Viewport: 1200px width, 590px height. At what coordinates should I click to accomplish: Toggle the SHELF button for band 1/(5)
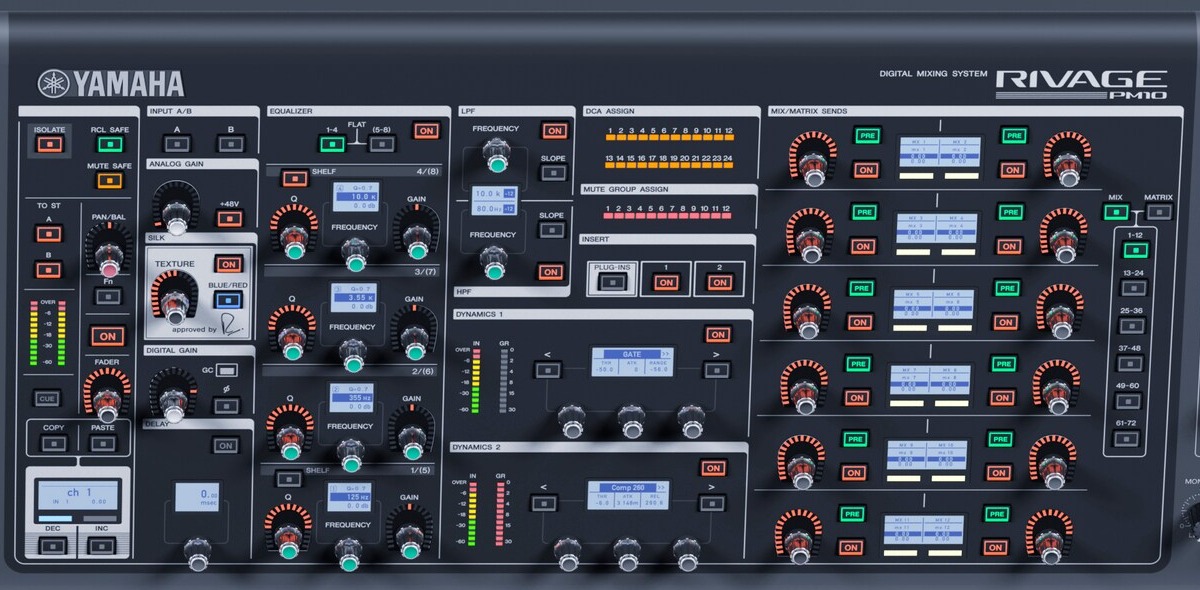(x=290, y=478)
